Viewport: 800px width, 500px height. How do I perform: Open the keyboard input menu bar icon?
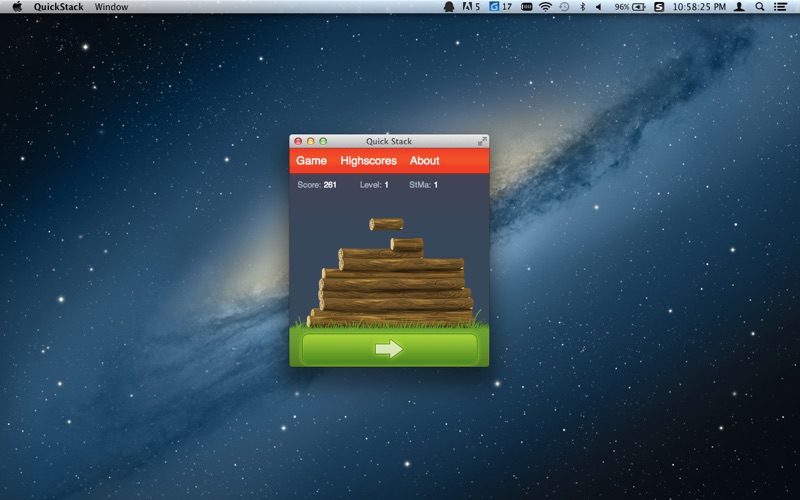pyautogui.click(x=527, y=7)
